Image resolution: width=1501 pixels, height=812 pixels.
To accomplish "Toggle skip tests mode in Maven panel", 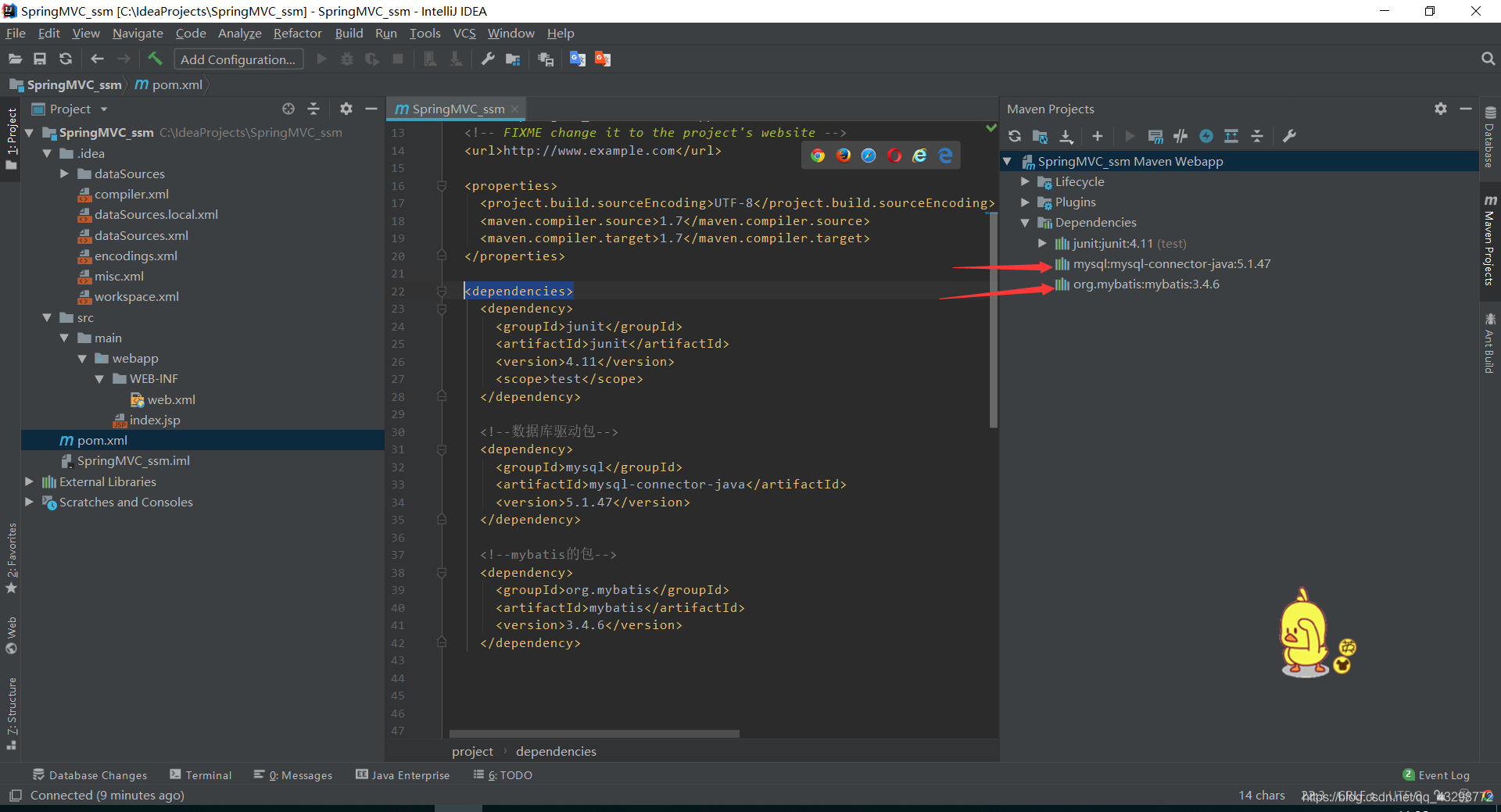I will click(1206, 136).
